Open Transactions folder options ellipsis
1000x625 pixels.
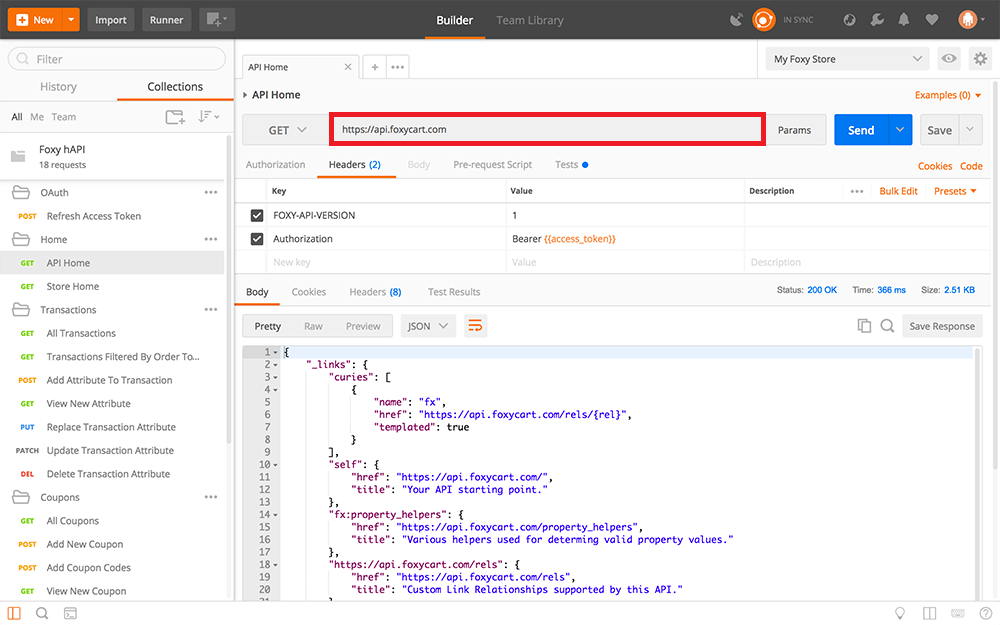[x=211, y=310]
